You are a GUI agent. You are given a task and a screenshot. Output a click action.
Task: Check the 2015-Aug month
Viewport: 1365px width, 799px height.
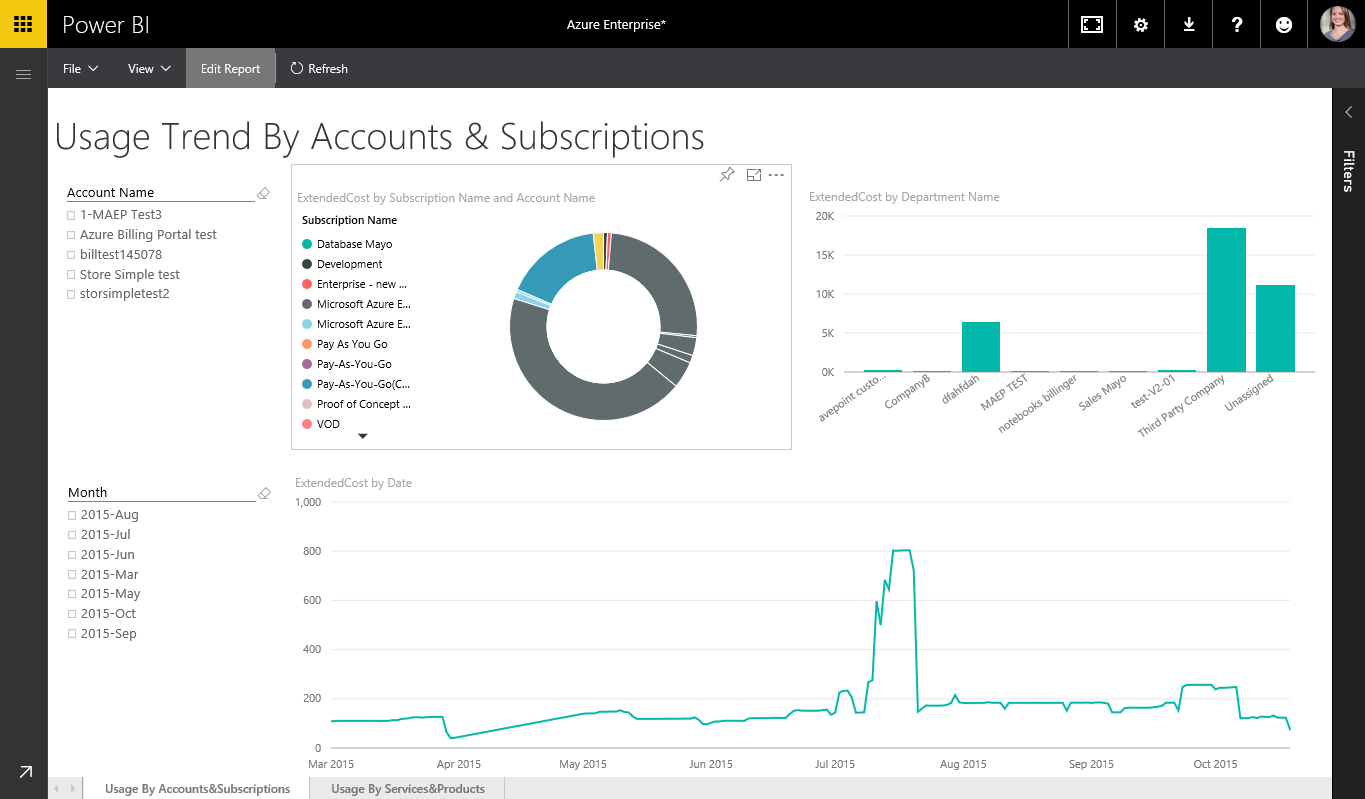point(72,515)
